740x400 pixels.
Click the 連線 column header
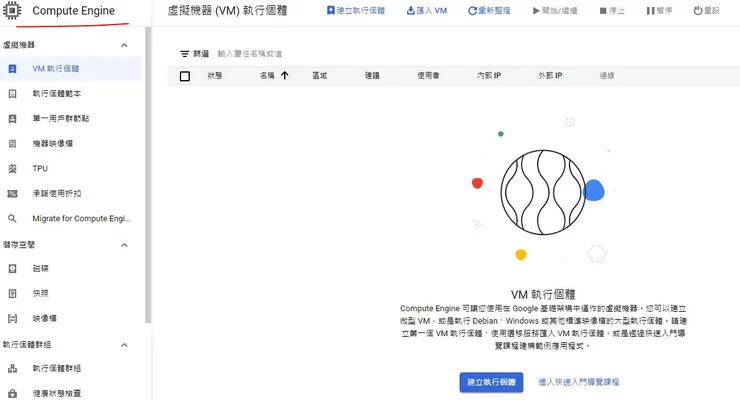click(x=606, y=75)
